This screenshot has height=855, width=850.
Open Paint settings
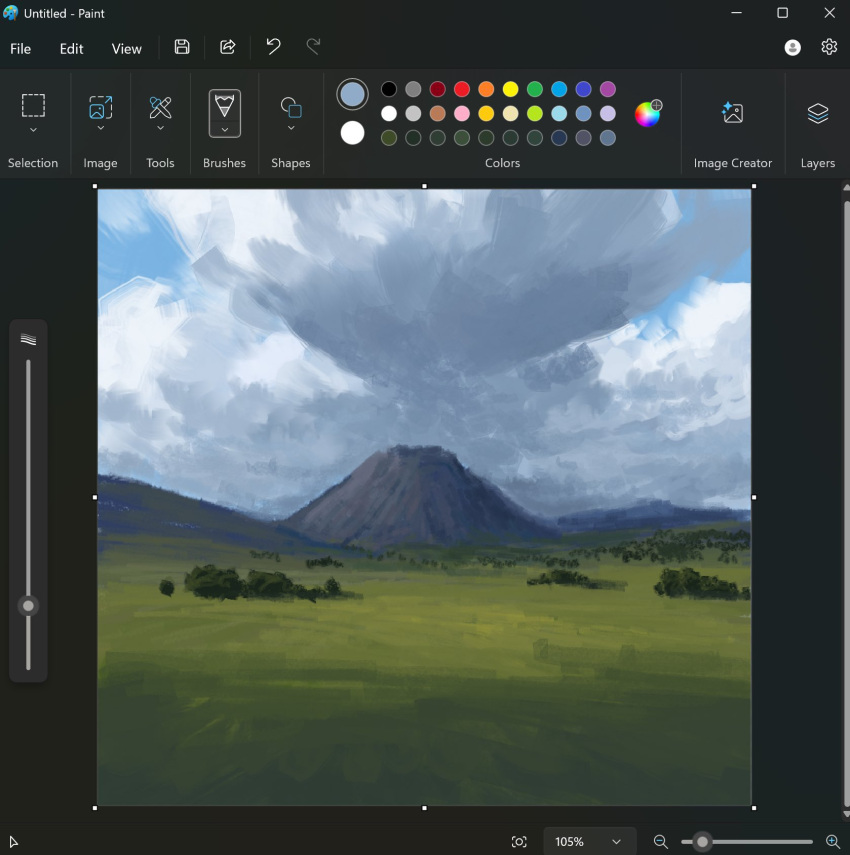828,47
